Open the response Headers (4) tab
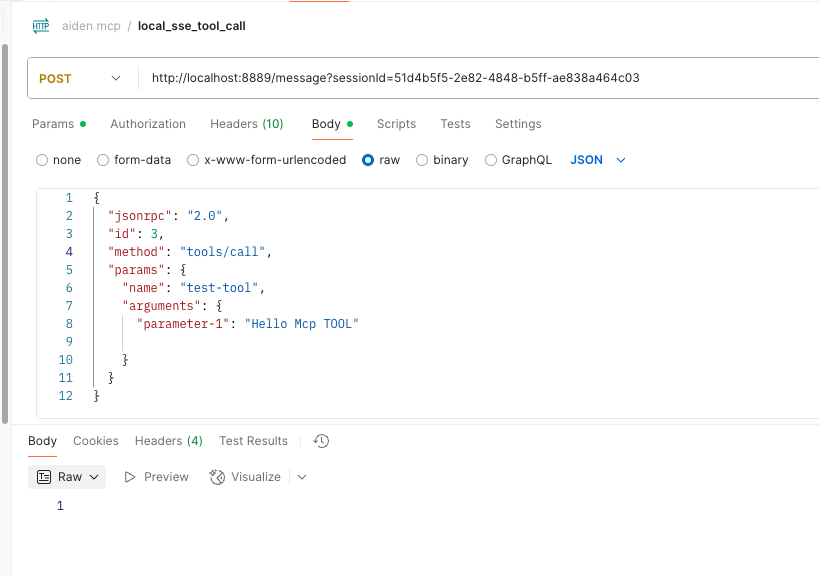This screenshot has height=576, width=819. click(x=169, y=441)
